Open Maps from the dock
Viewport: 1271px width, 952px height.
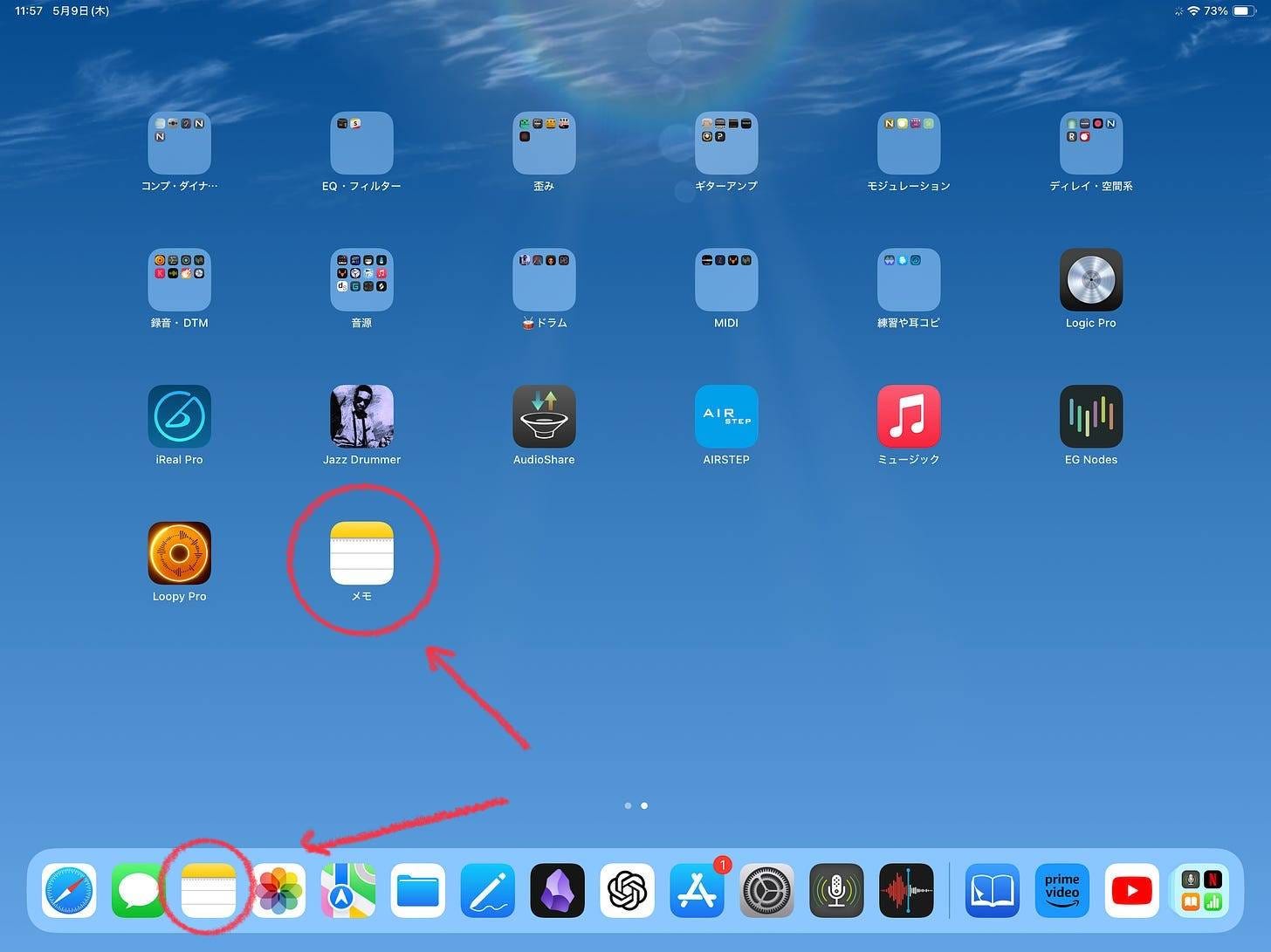[x=348, y=891]
